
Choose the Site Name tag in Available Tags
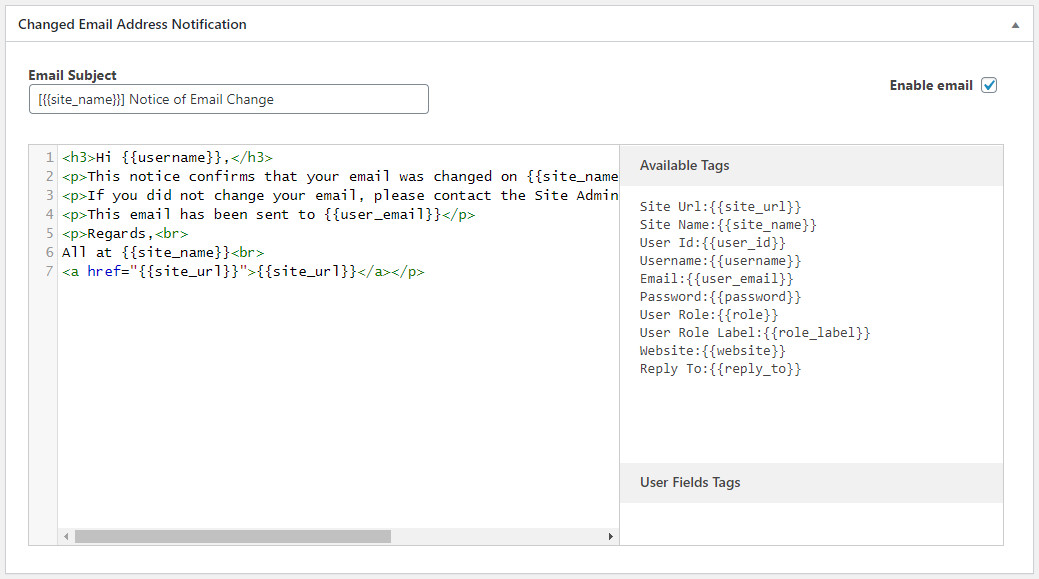(728, 225)
